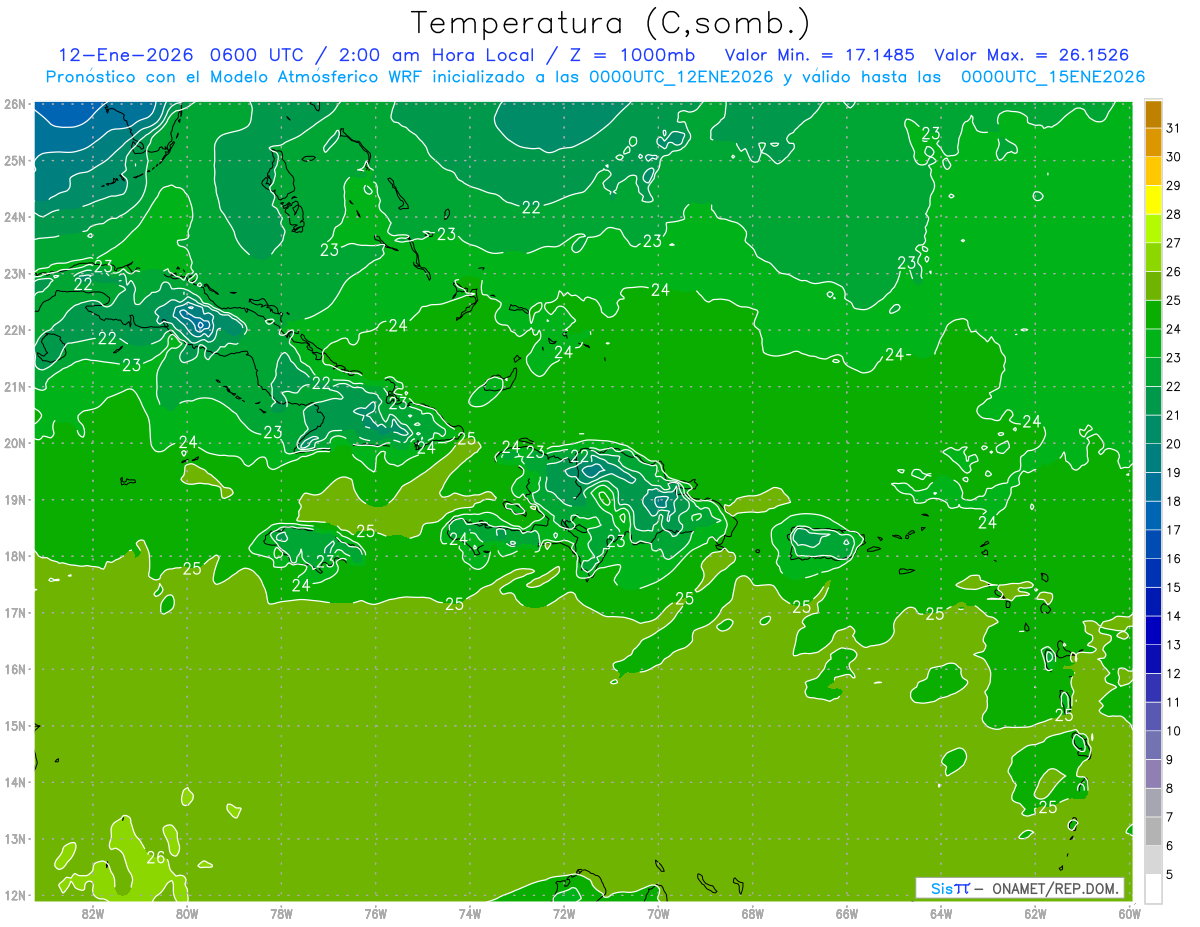This screenshot has height=927, width=1200.
Task: Click the "70W" longitude axis label
Action: [x=658, y=913]
